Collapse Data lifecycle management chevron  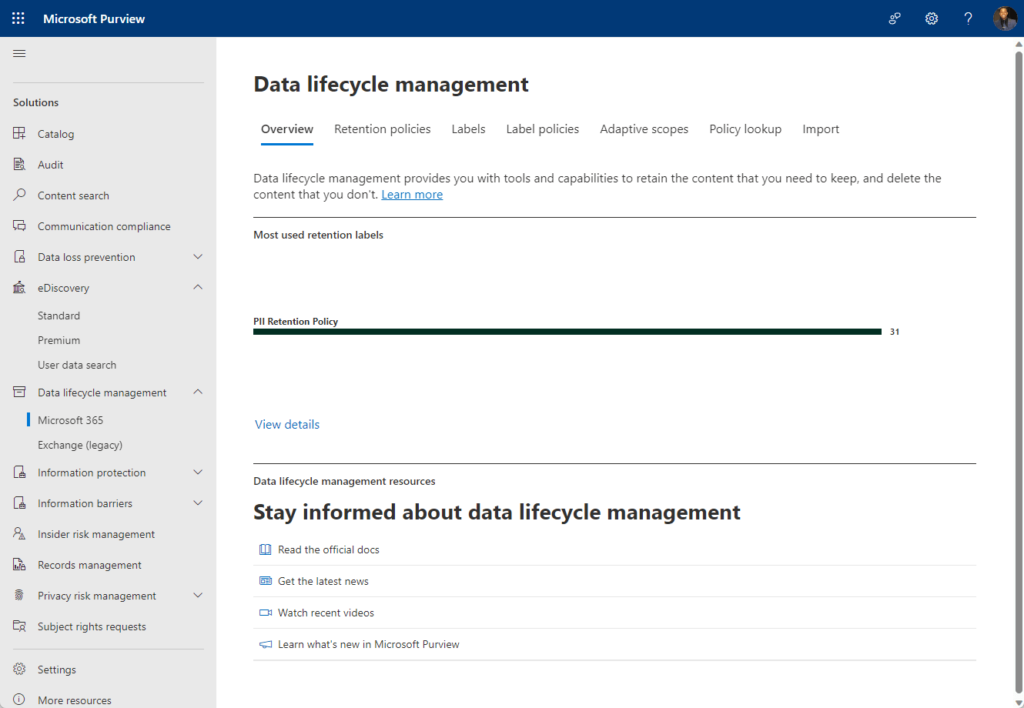click(198, 392)
